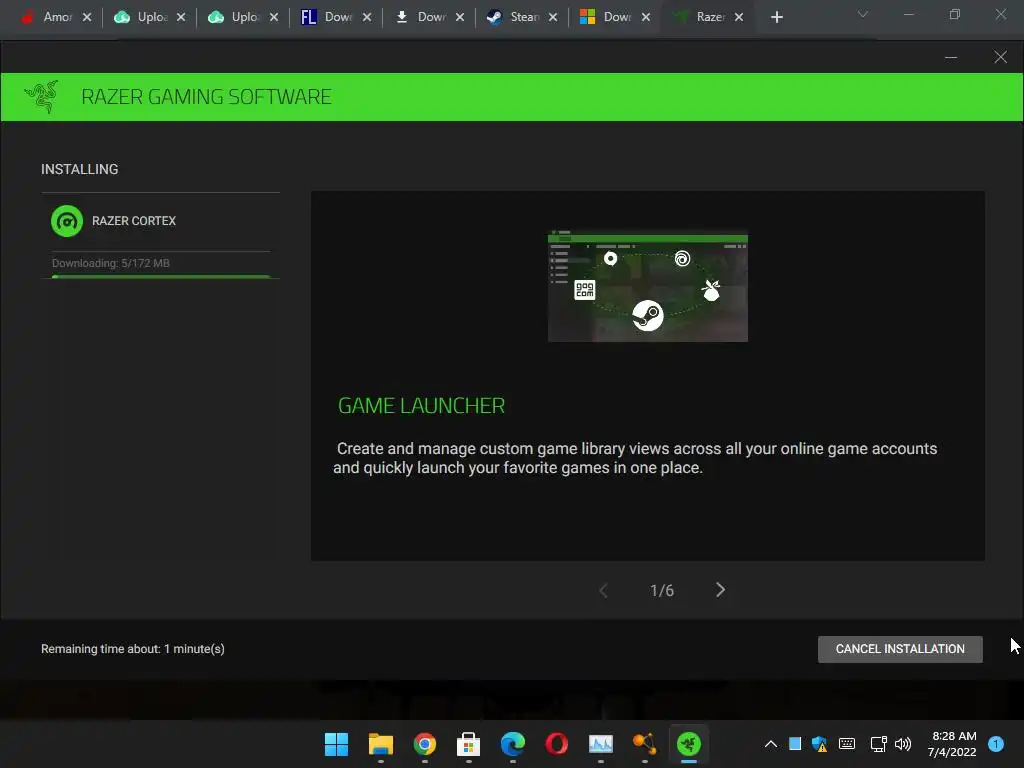1024x768 pixels.
Task: Open Microsoft Store from the taskbar
Action: click(x=468, y=744)
